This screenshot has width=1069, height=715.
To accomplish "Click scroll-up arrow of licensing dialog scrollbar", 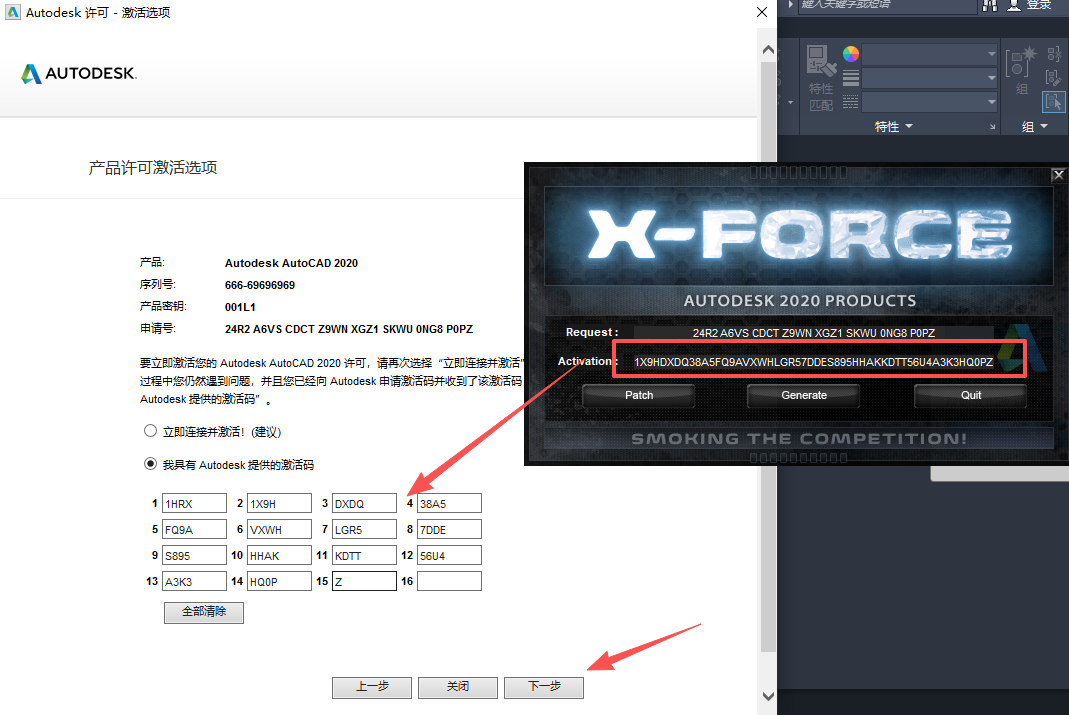I will tap(768, 50).
